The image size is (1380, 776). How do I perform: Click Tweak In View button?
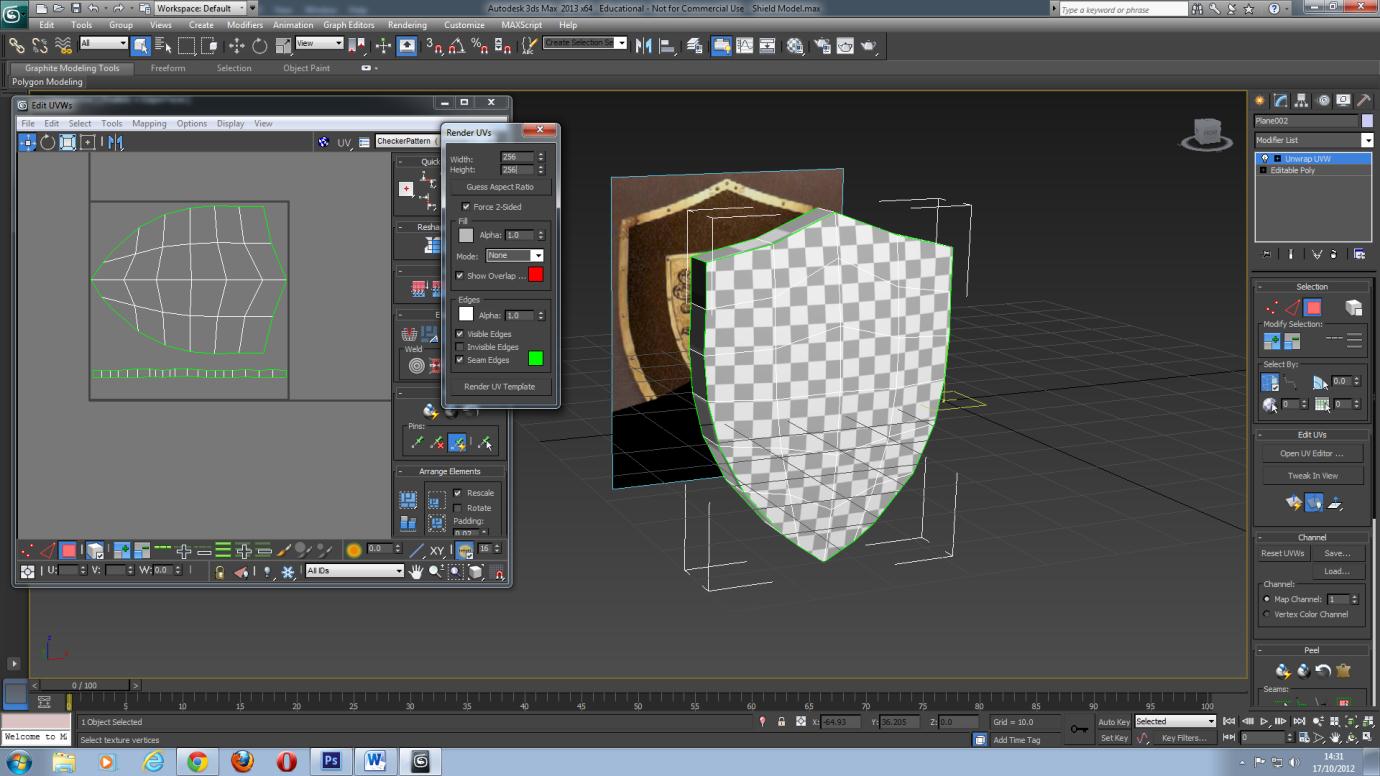point(1312,476)
